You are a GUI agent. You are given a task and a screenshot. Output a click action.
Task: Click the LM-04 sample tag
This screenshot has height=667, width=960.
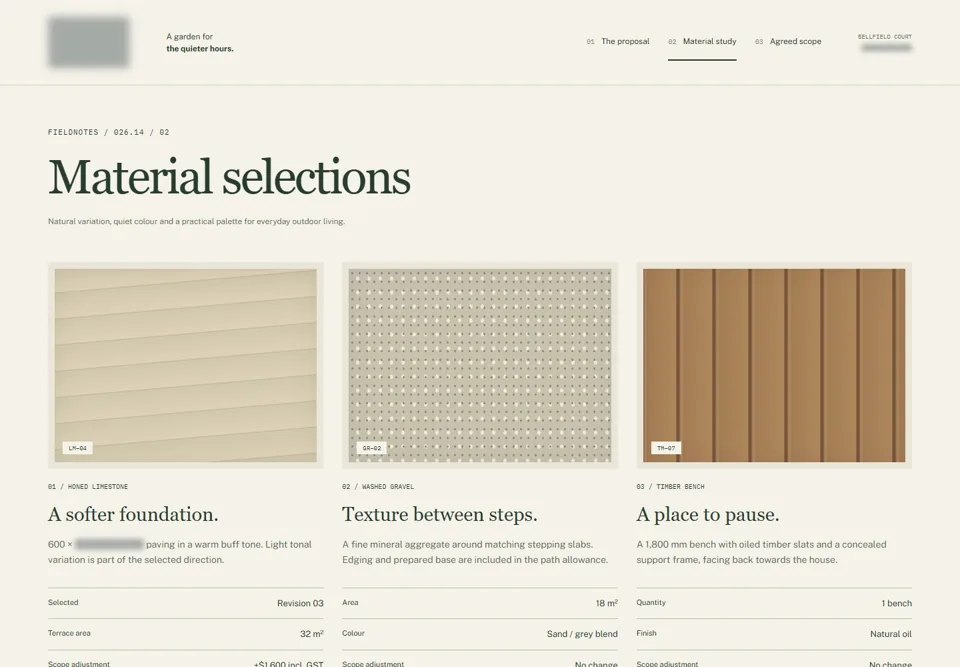click(78, 448)
